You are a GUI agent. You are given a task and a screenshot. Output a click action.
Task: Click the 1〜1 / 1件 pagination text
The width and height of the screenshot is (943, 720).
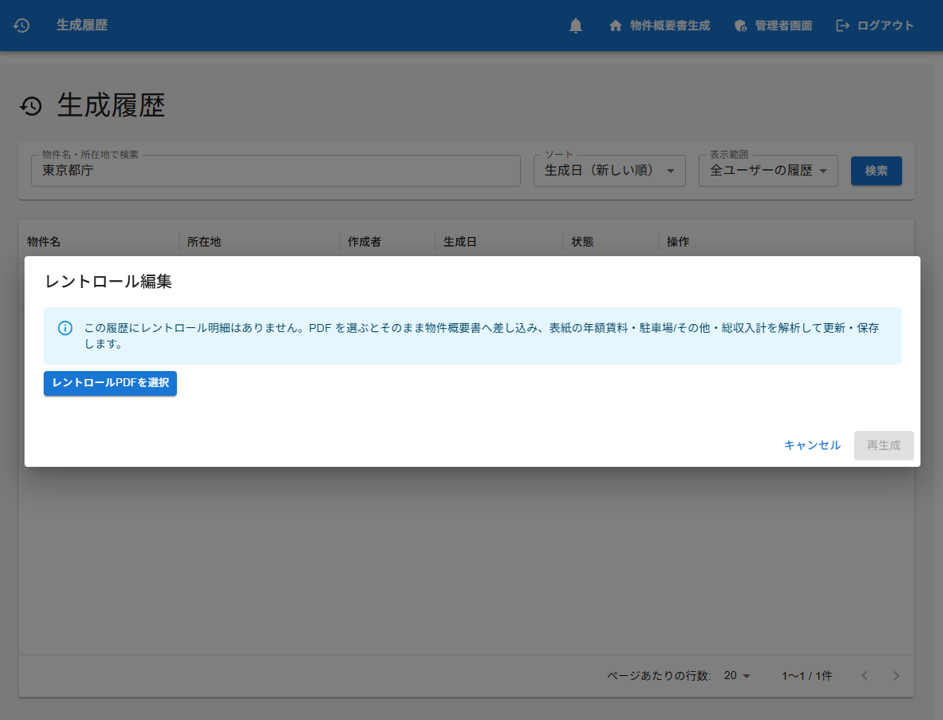807,676
